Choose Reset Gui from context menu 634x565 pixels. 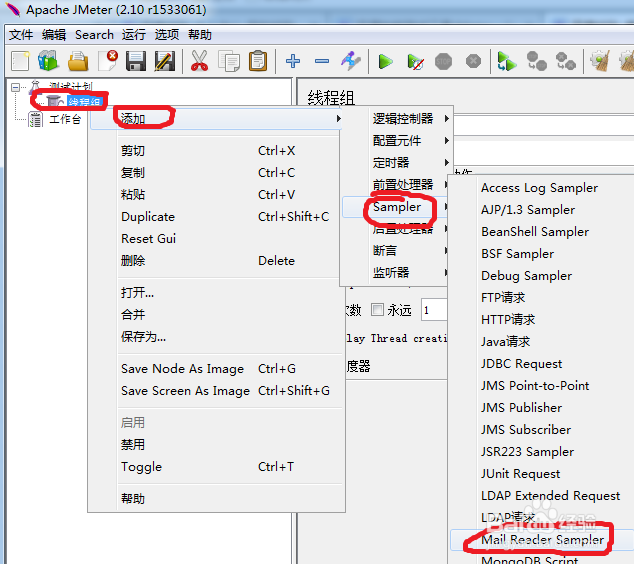point(216,239)
